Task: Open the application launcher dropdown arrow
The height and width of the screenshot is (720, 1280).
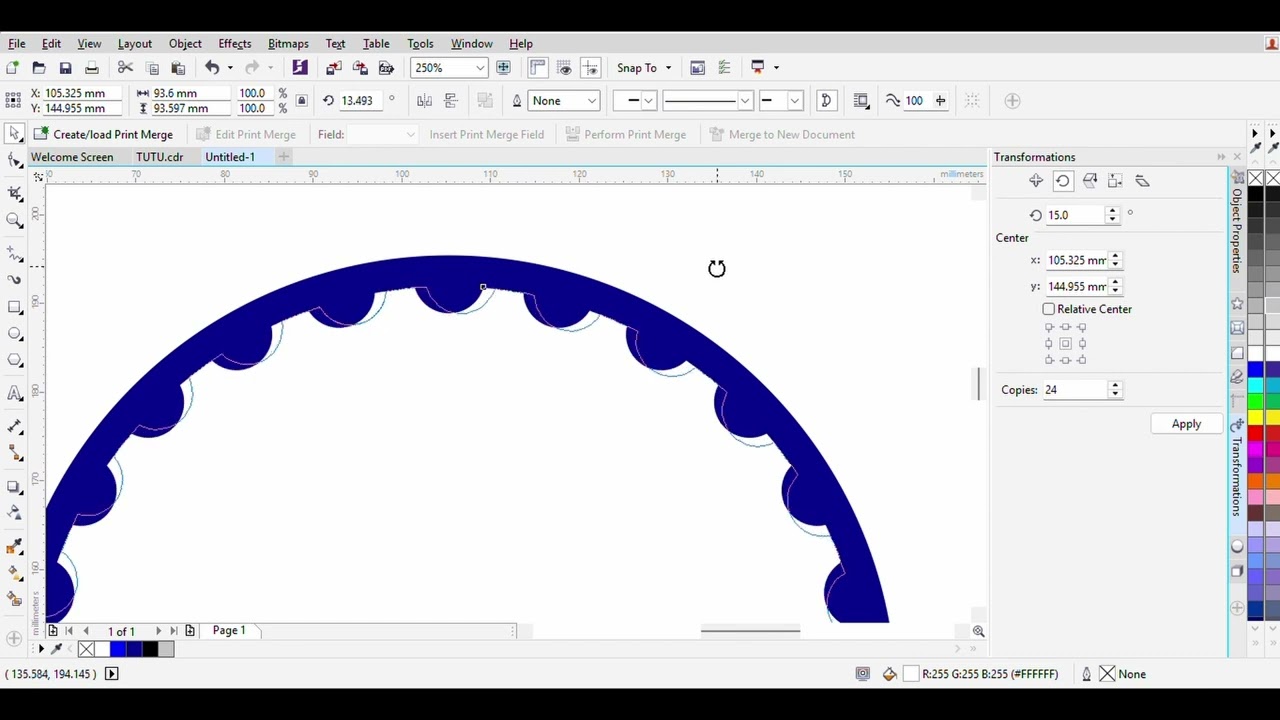Action: point(776,68)
